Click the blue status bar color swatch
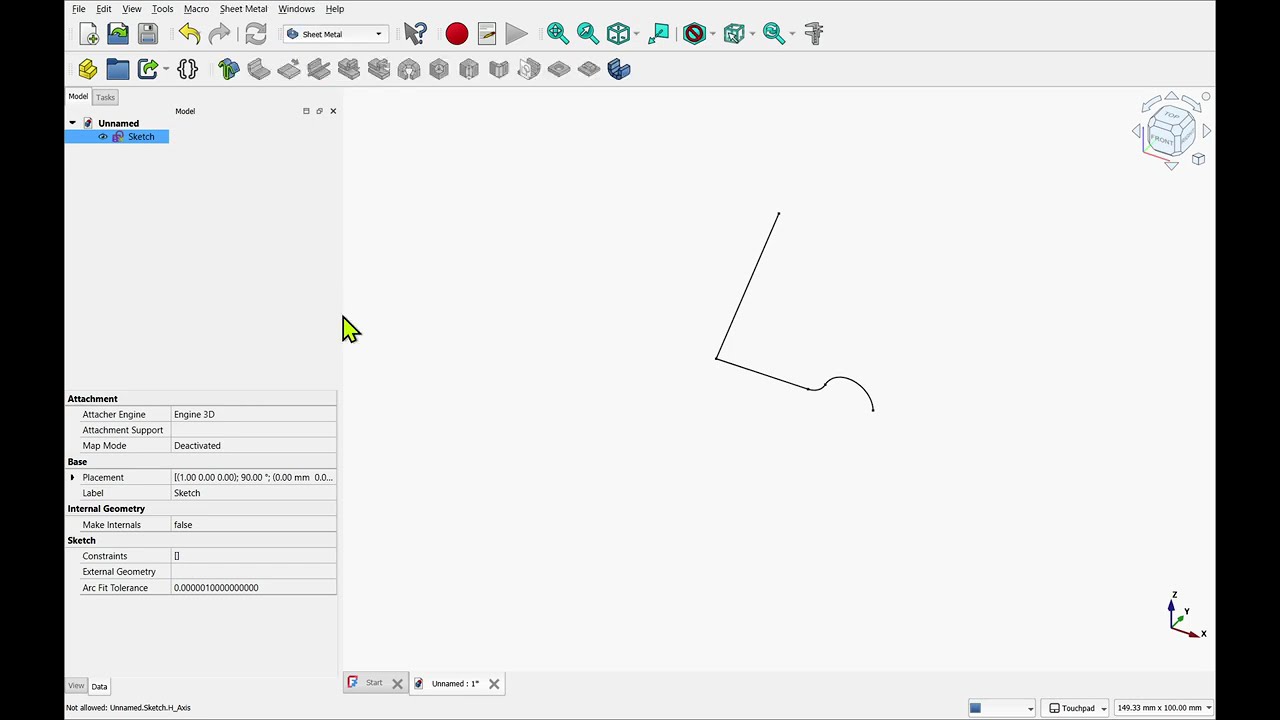The width and height of the screenshot is (1280, 720). click(x=975, y=708)
